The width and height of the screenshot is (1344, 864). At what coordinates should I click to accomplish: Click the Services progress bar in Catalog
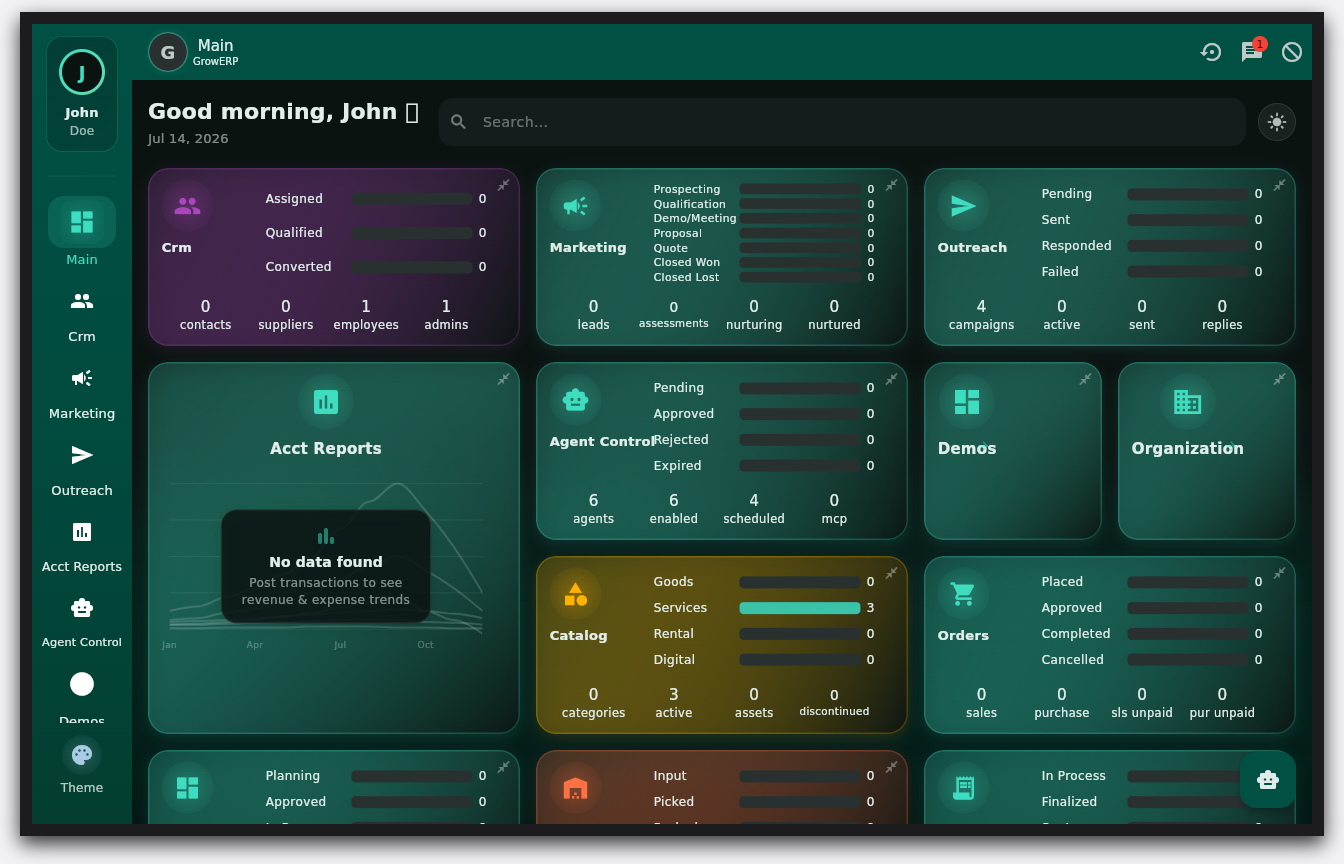(x=800, y=608)
